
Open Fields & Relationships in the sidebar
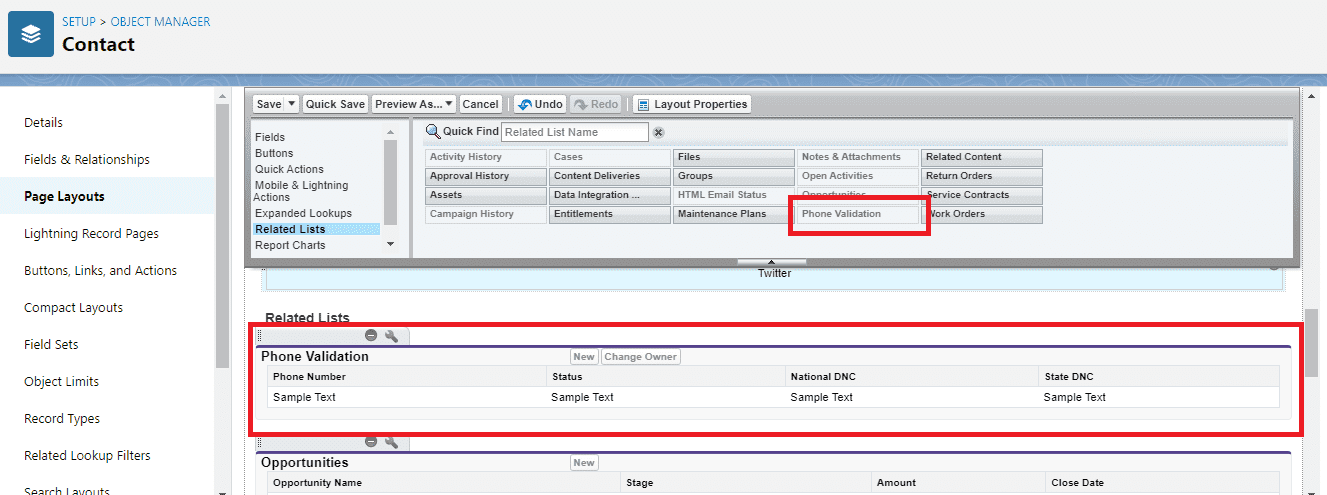click(87, 160)
